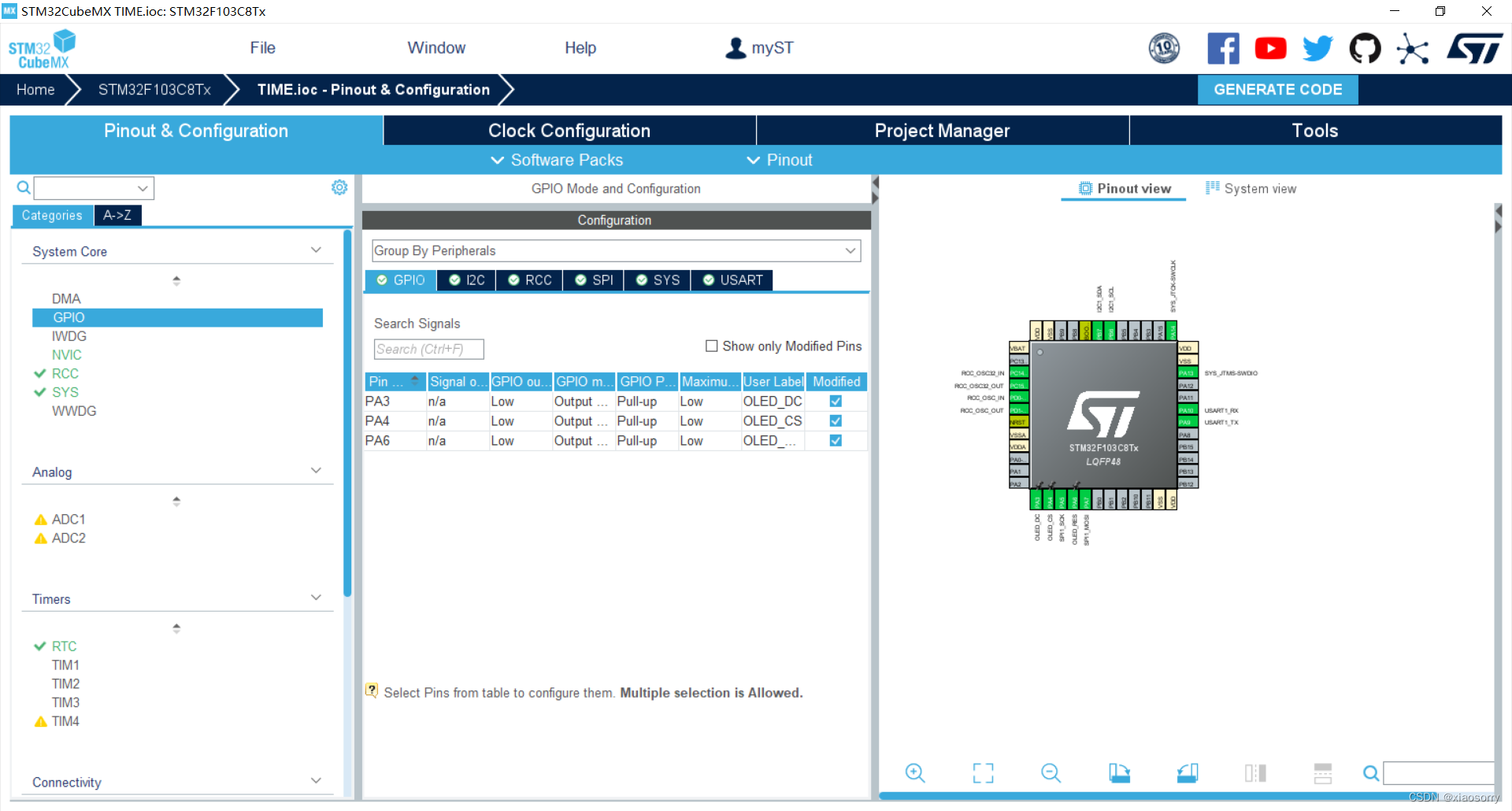Sort the table by Pin column
Image resolution: width=1512 pixels, height=811 pixels.
[395, 381]
